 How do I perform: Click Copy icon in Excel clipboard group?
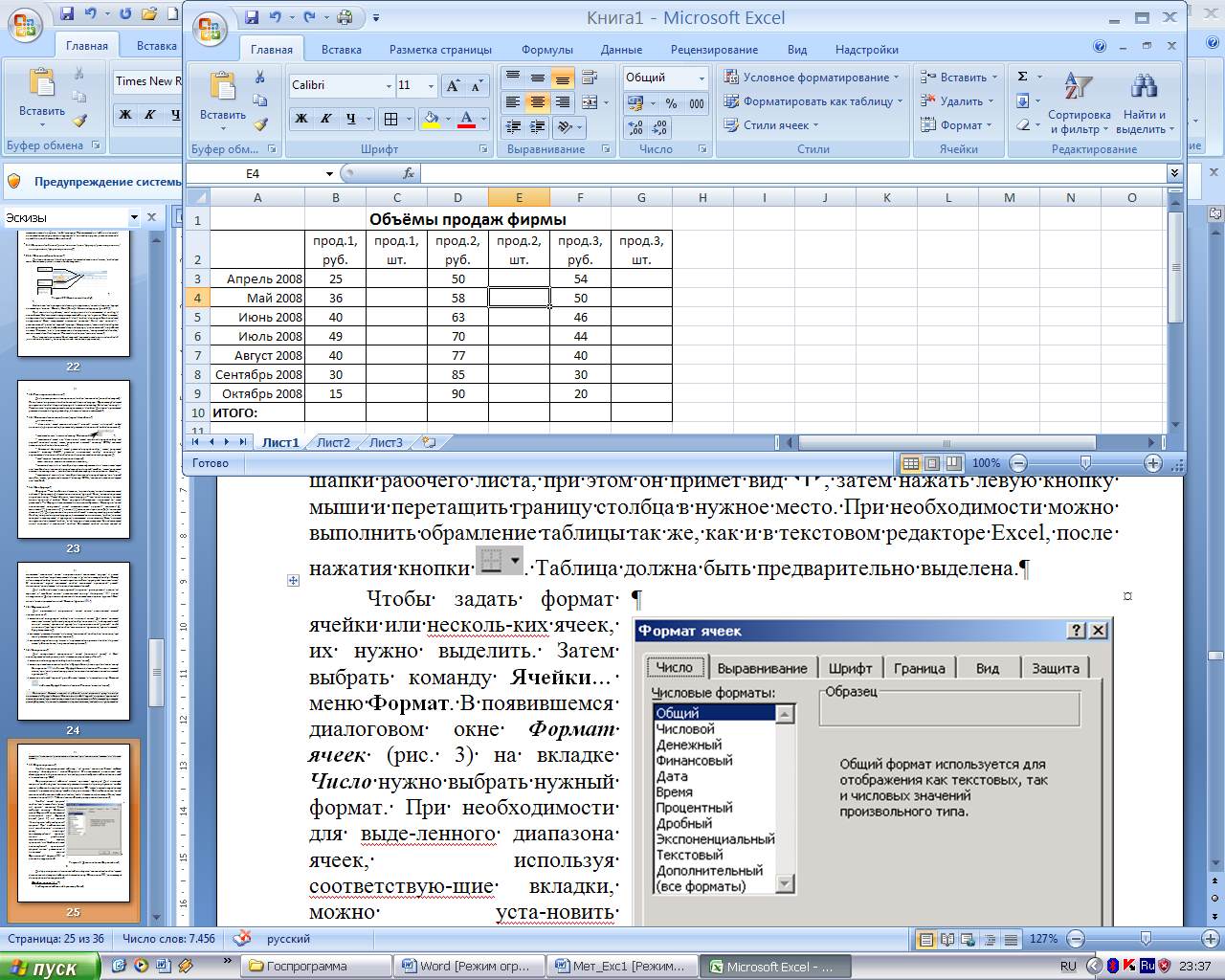(x=259, y=100)
